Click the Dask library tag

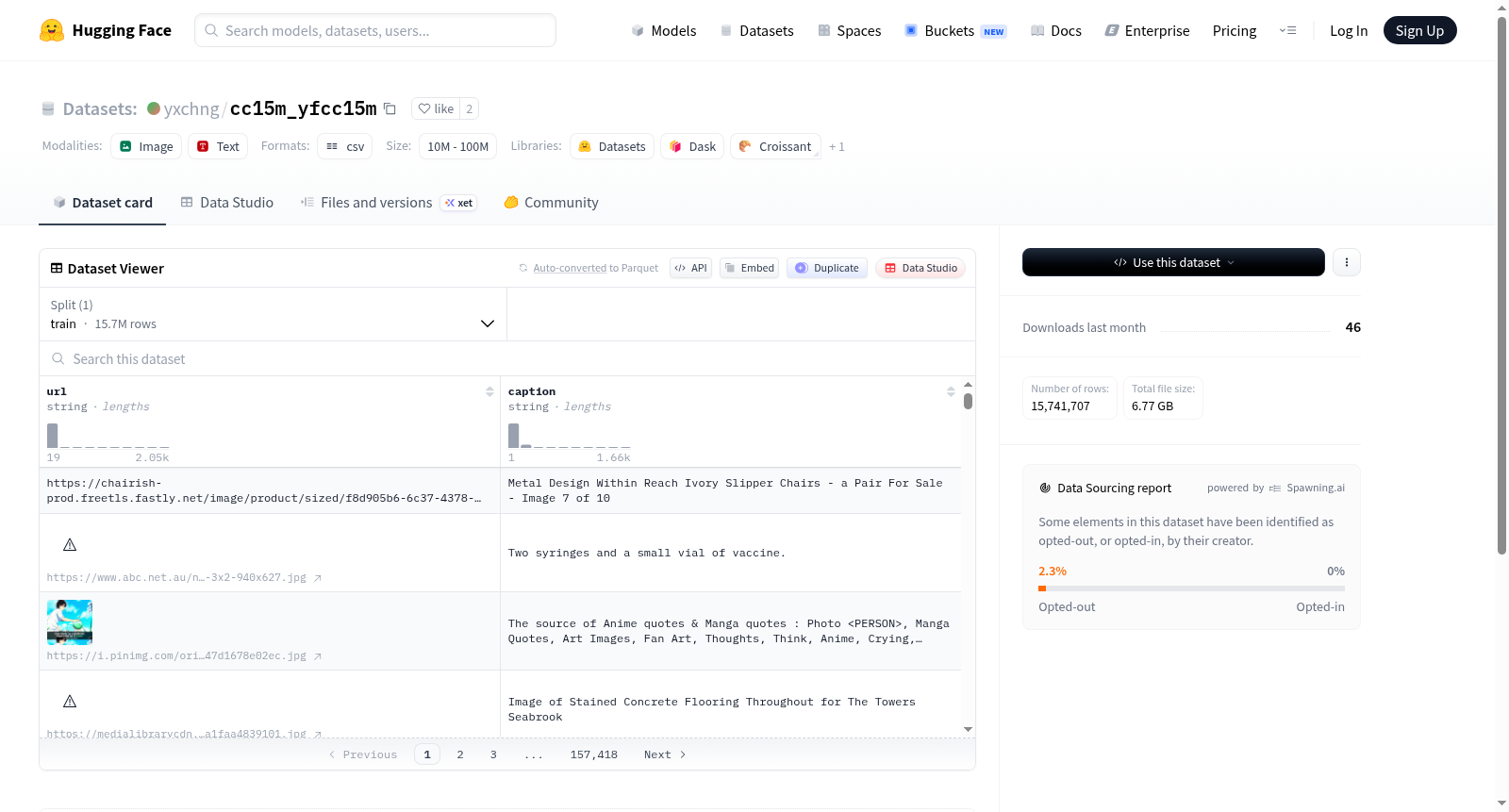692,146
